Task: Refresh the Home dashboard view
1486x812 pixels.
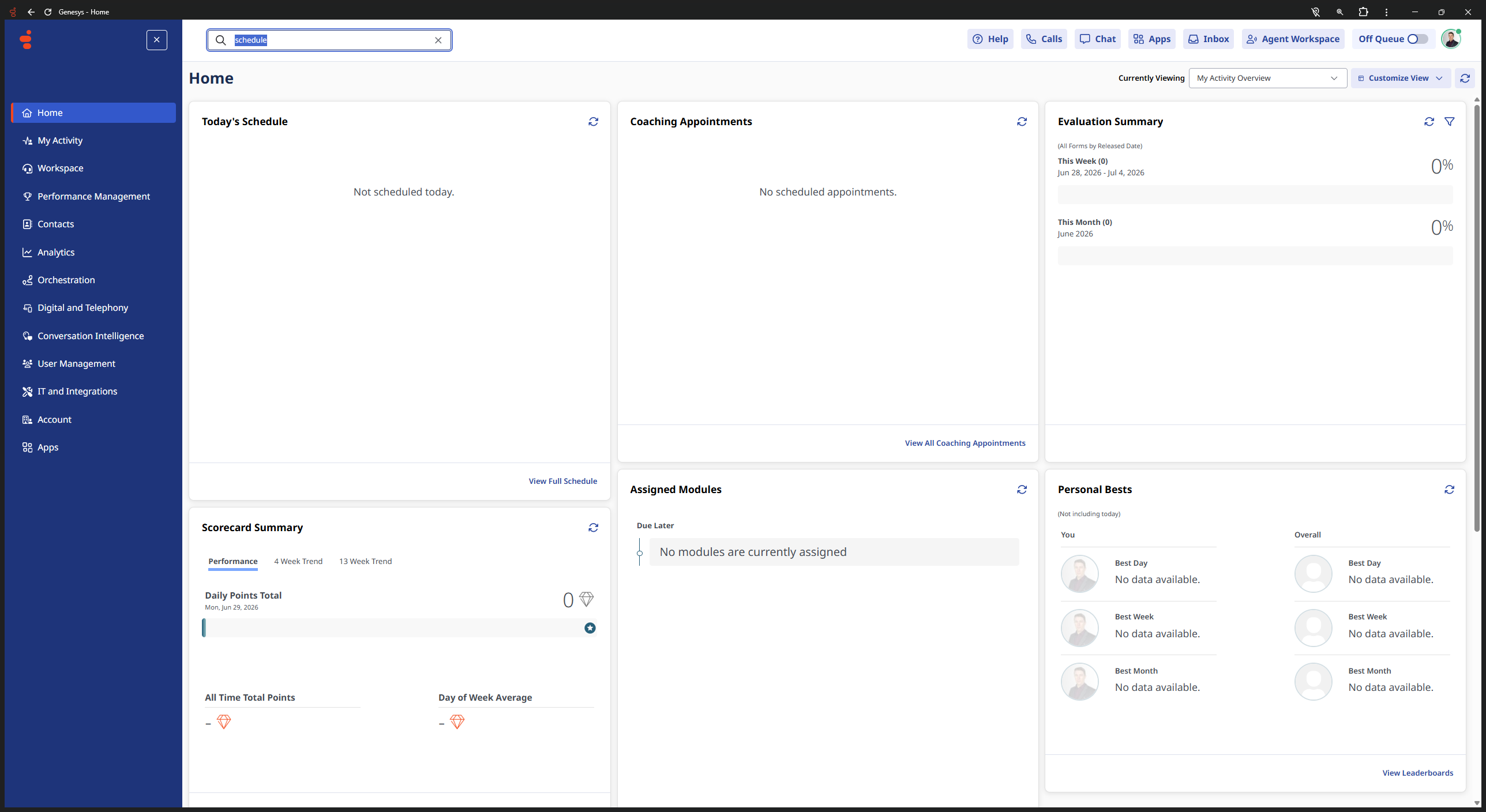Action: coord(1465,78)
